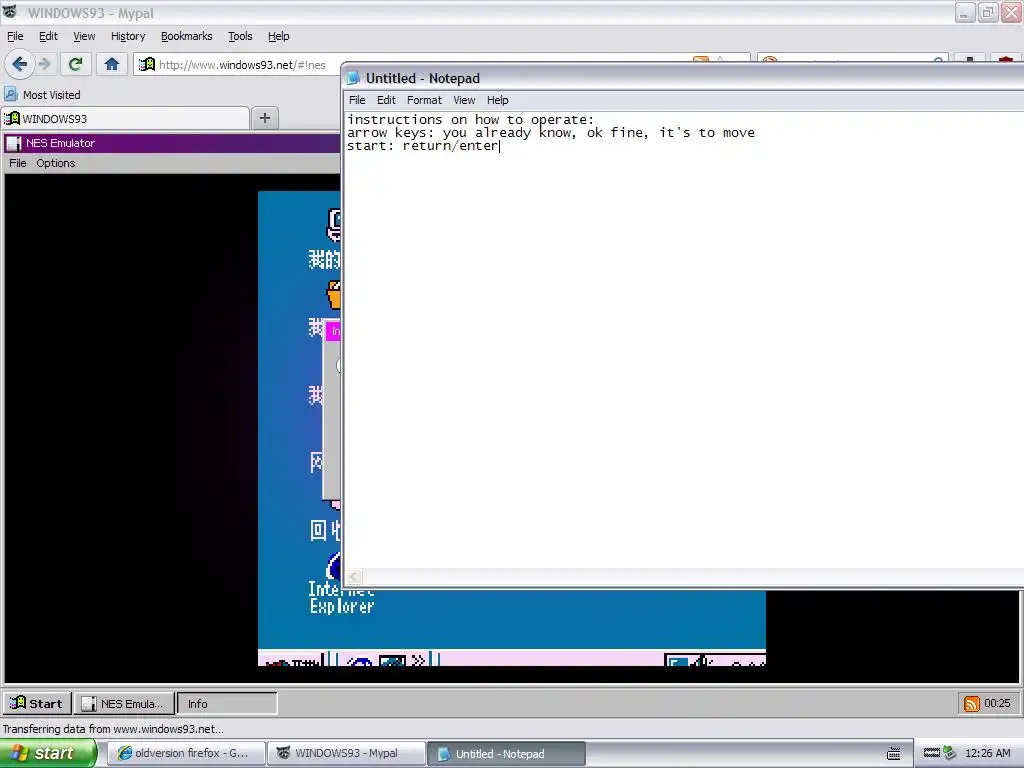This screenshot has width=1024, height=768.
Task: Open the Bookmarks menu in Mypal
Action: point(187,36)
